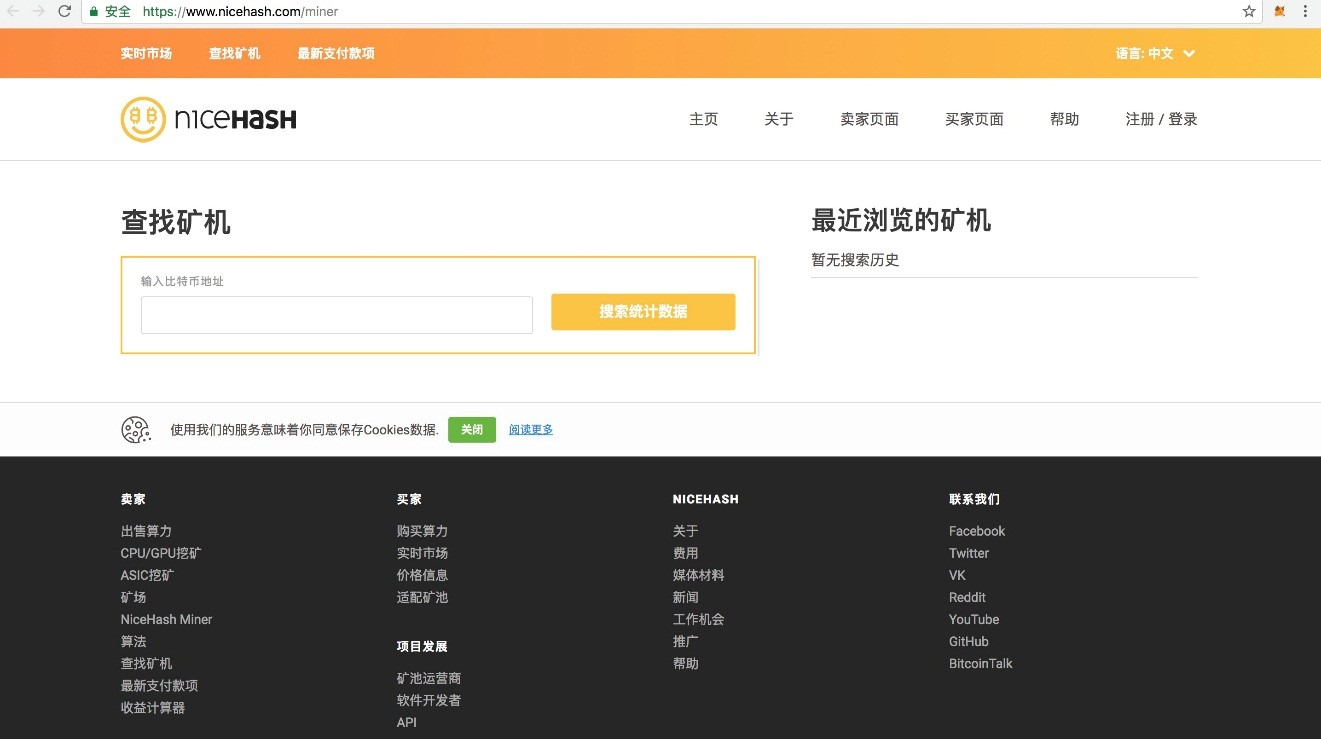Focus the 输入比特币地址 input field
Viewport: 1321px width, 739px height.
337,315
